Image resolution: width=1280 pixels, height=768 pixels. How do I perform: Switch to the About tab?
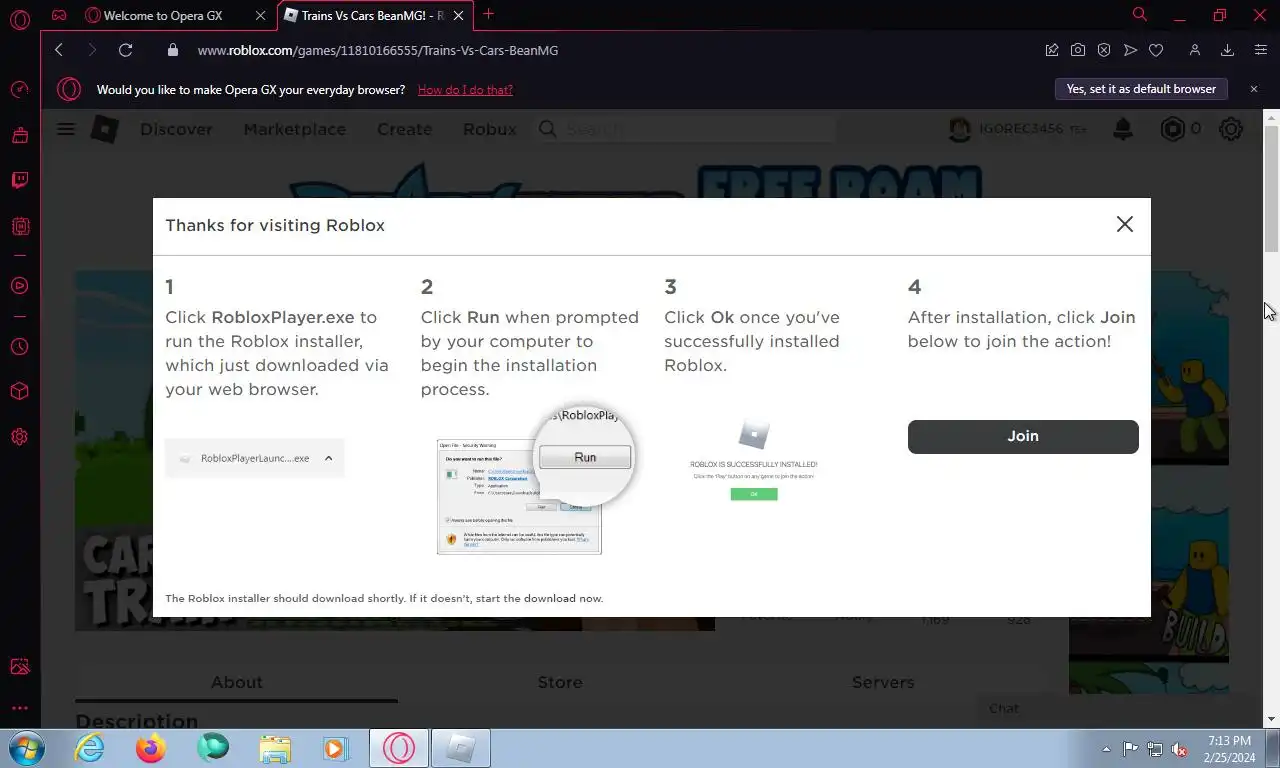click(x=237, y=682)
